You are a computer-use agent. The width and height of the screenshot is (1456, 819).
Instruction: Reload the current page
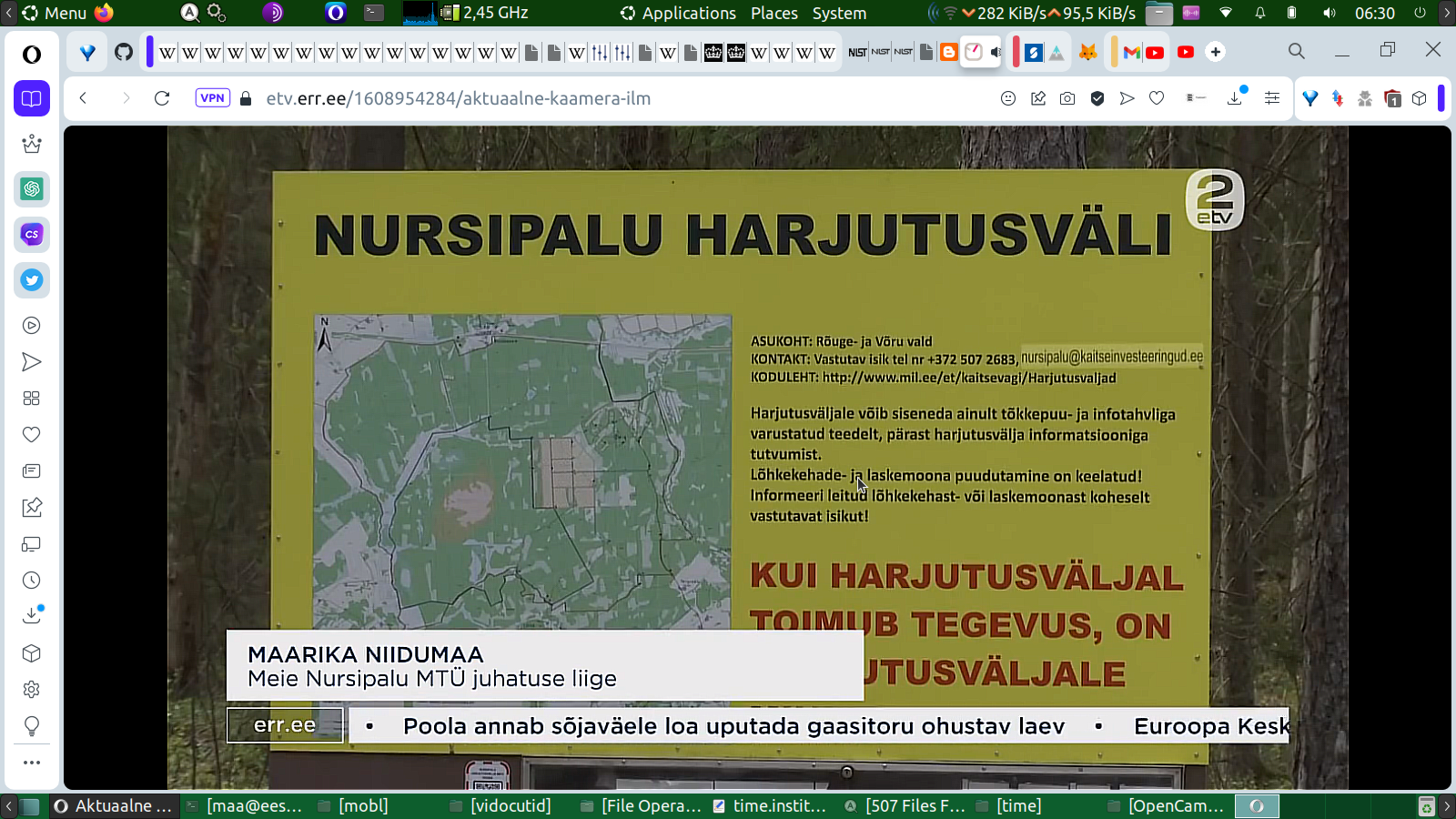[x=162, y=98]
